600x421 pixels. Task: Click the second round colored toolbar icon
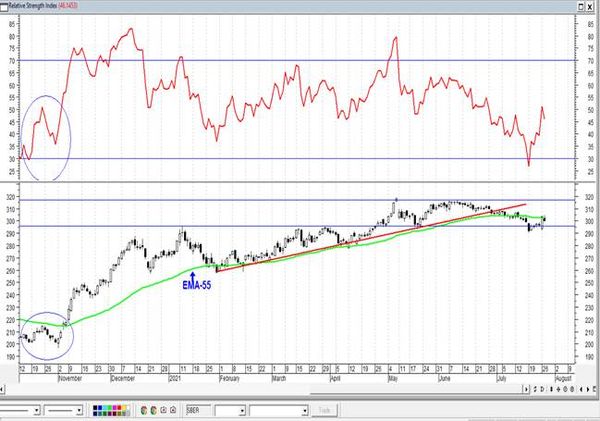pos(154,410)
